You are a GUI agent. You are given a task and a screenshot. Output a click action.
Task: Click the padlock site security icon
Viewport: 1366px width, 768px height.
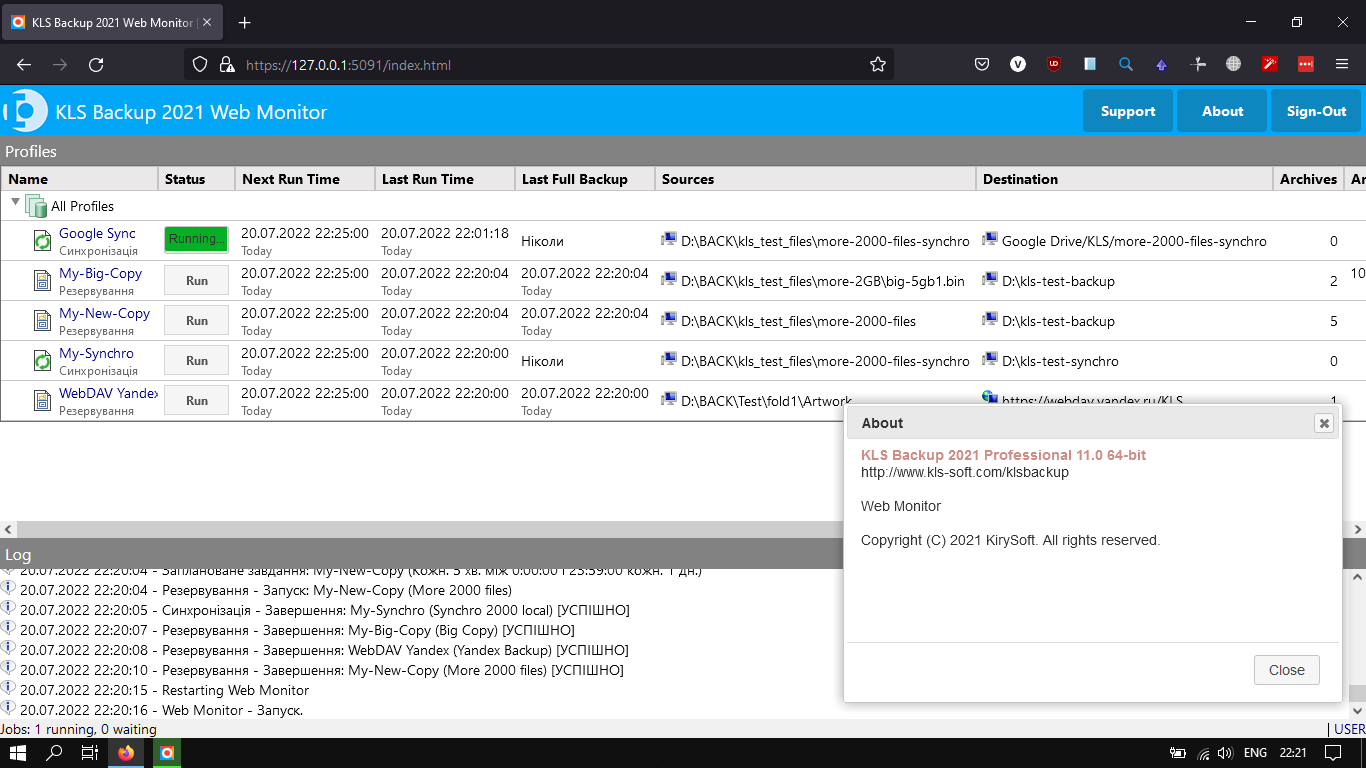click(x=227, y=64)
